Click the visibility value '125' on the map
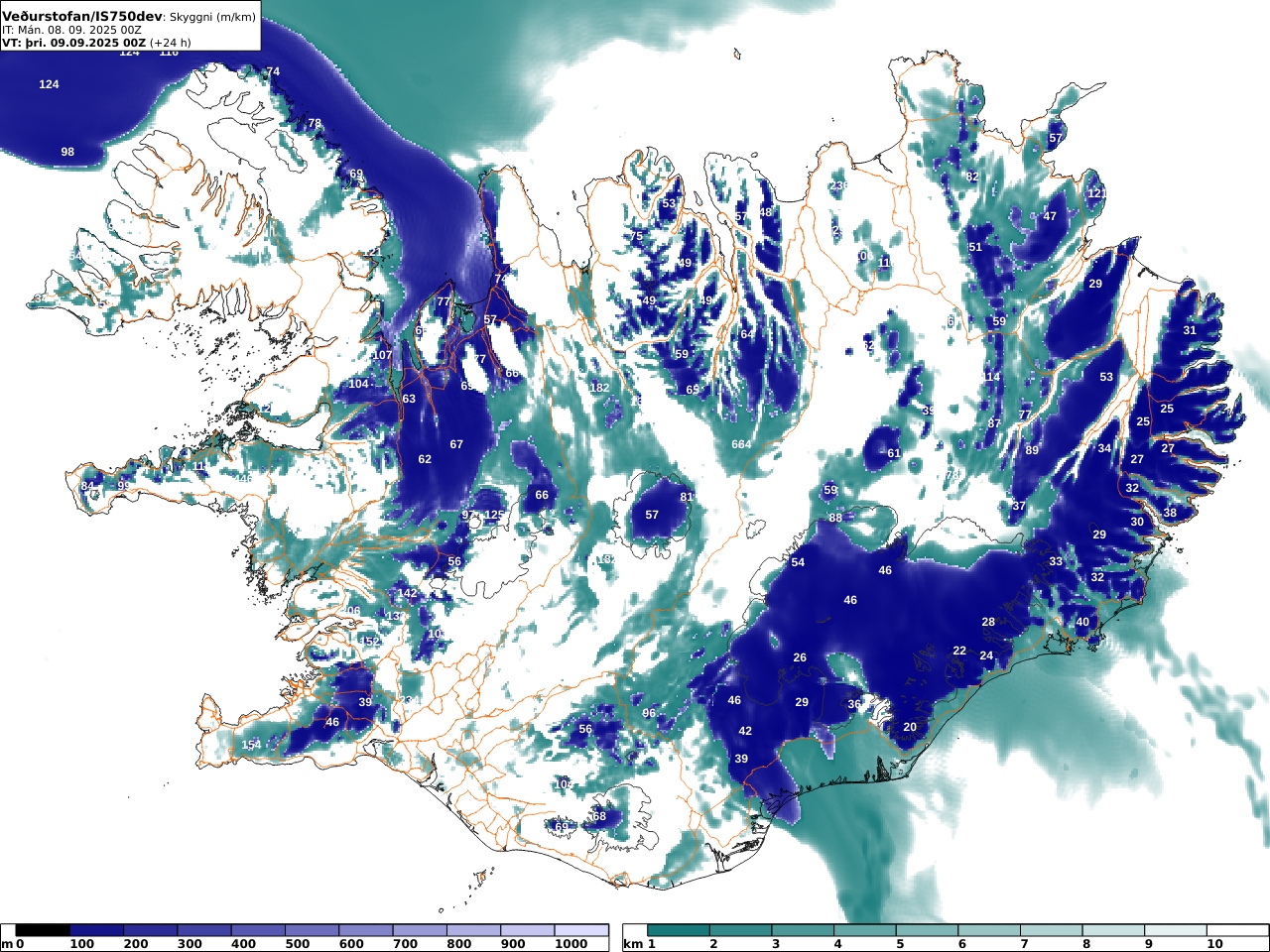 click(x=494, y=515)
